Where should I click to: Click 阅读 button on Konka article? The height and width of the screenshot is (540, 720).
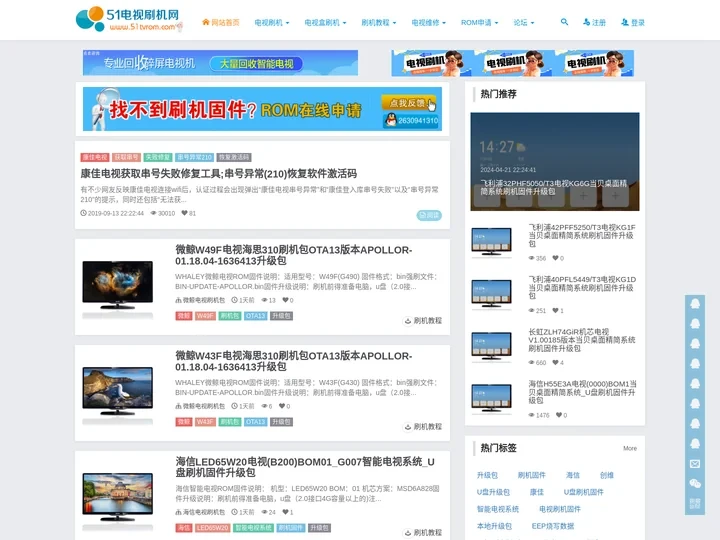coord(429,215)
